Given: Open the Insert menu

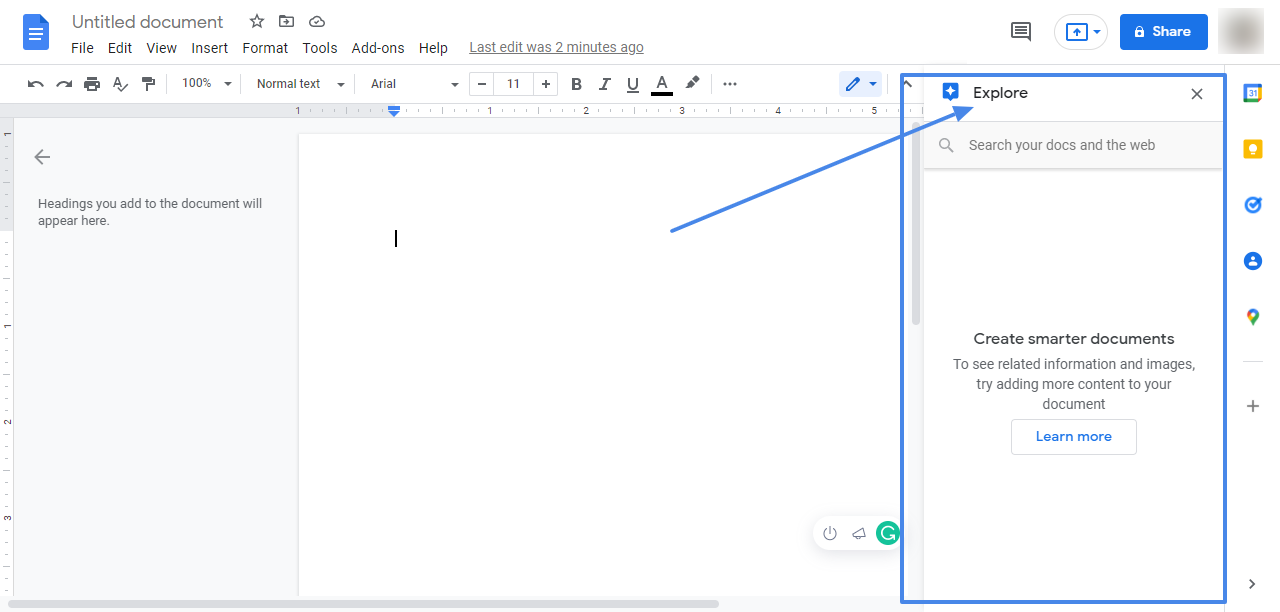Looking at the screenshot, I should click(210, 48).
